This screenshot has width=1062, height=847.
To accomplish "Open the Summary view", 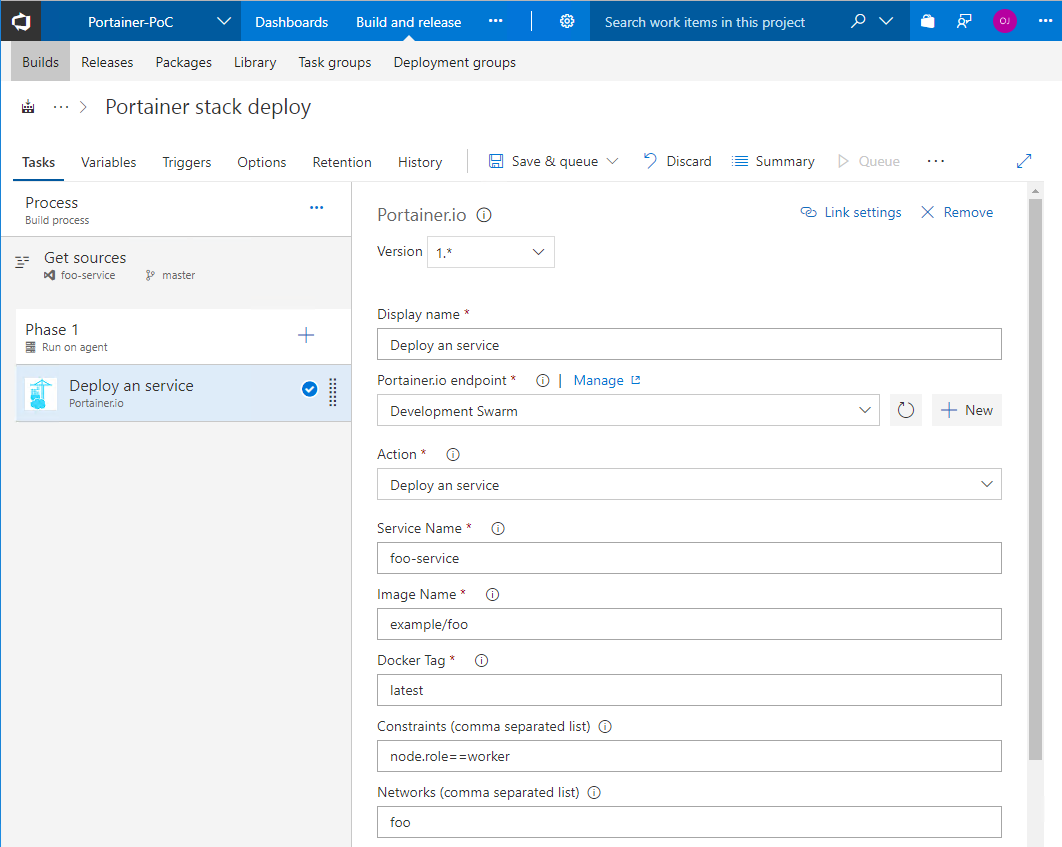I will (773, 161).
